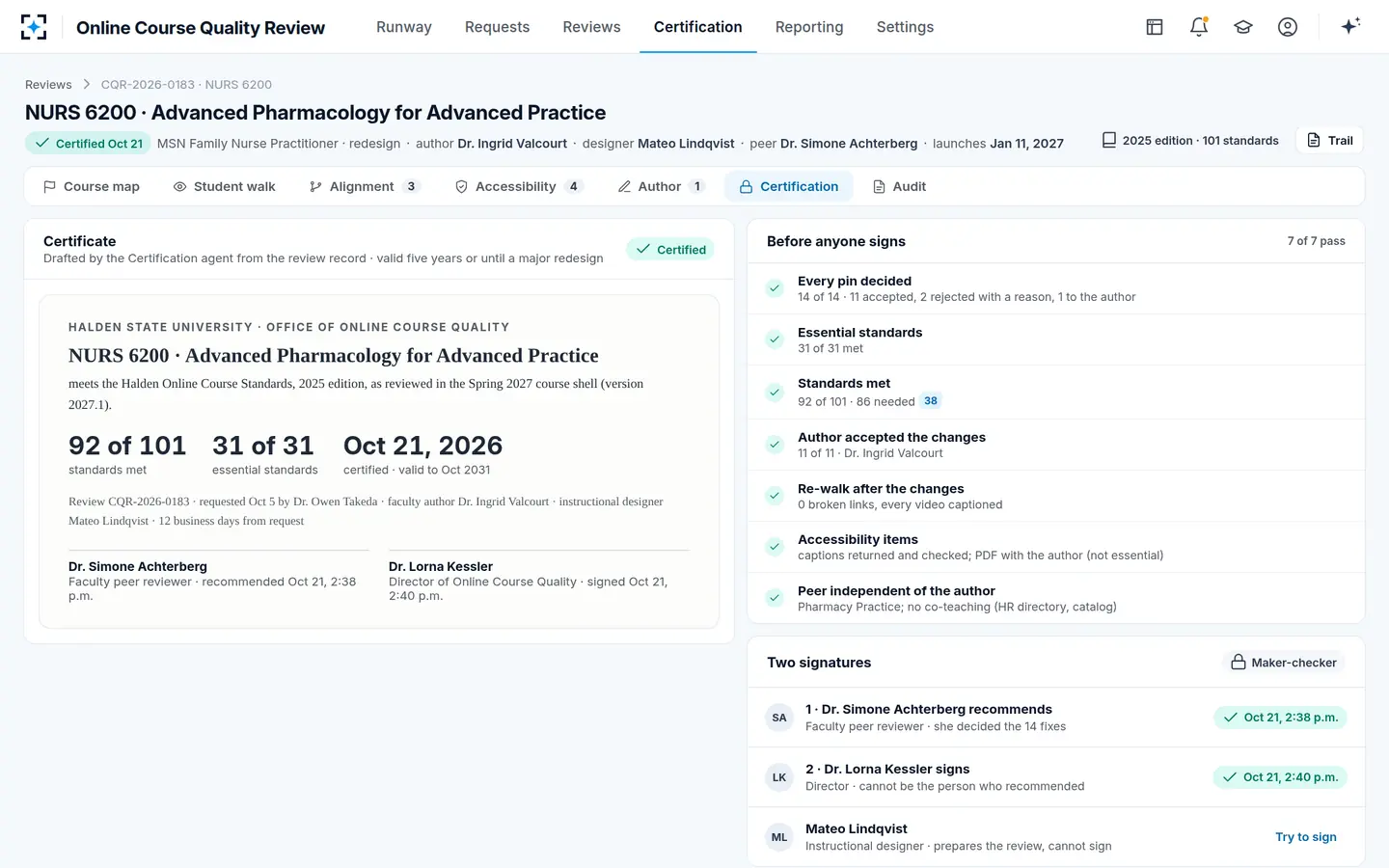The height and width of the screenshot is (868, 1389).
Task: Click the SA avatar for Dr. Simone Achterberg
Action: click(x=779, y=718)
